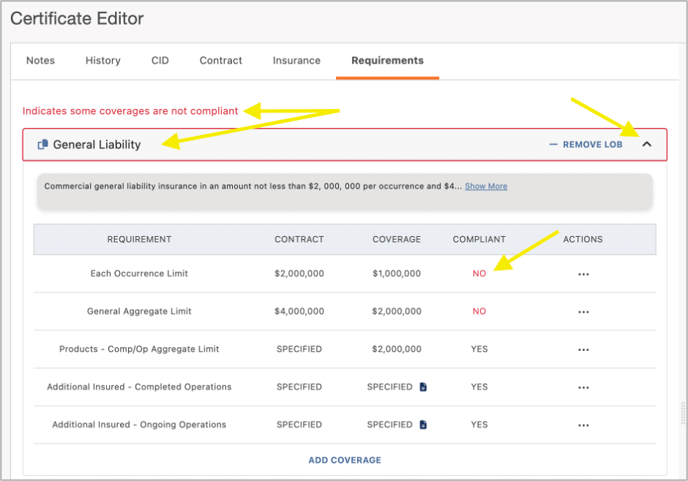Open document icon for Additional Insured Completed Operations
The width and height of the screenshot is (688, 481).
click(423, 387)
